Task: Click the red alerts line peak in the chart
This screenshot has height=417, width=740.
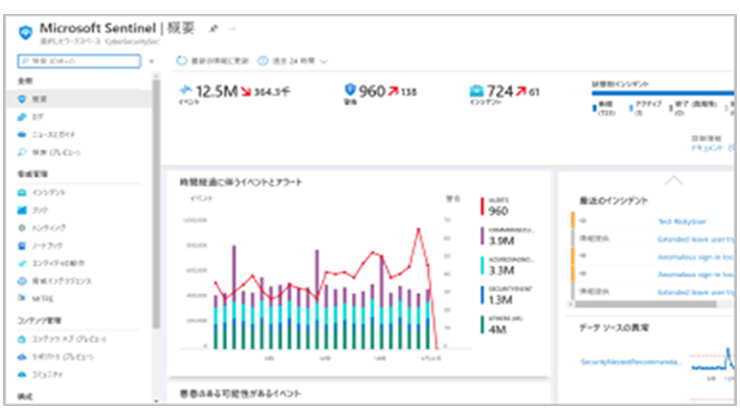Action: click(418, 230)
